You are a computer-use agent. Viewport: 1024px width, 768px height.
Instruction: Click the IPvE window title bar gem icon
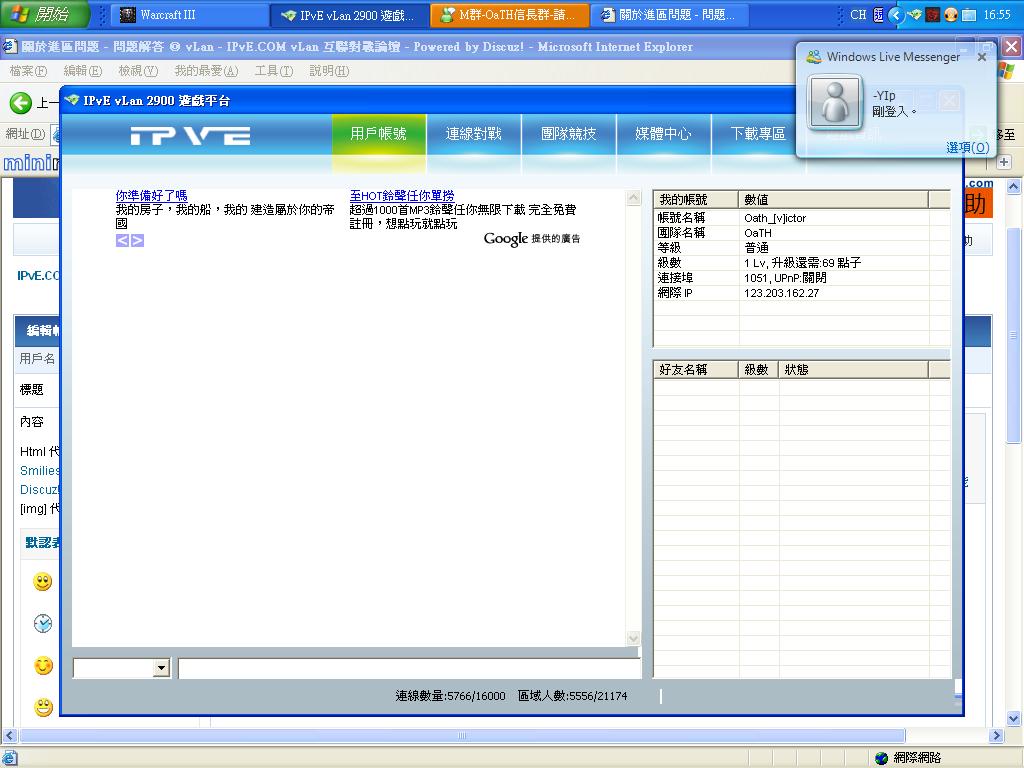[x=72, y=100]
